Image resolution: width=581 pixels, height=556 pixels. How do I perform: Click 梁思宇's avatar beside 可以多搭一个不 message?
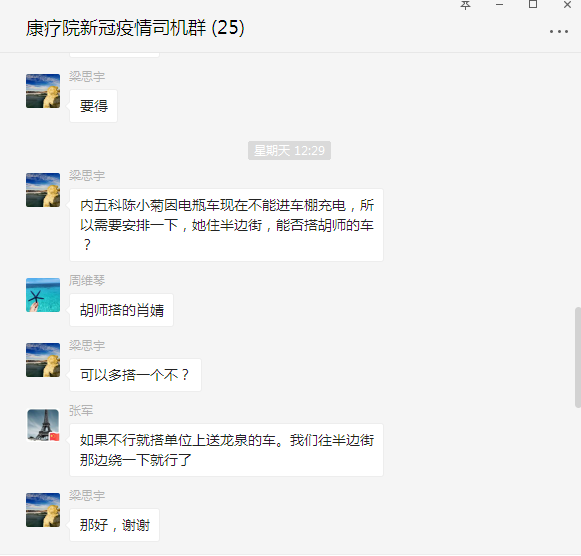(x=43, y=360)
